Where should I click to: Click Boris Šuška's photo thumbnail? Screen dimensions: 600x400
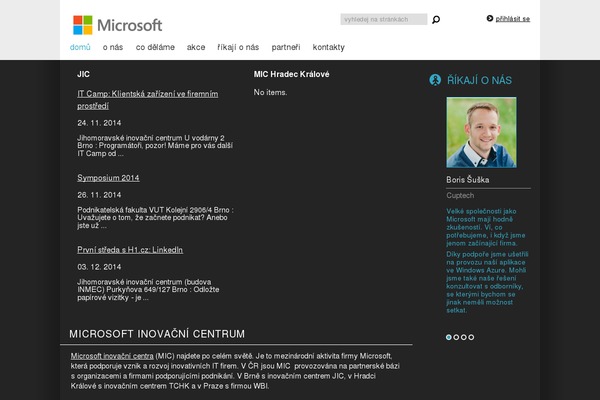coord(481,132)
